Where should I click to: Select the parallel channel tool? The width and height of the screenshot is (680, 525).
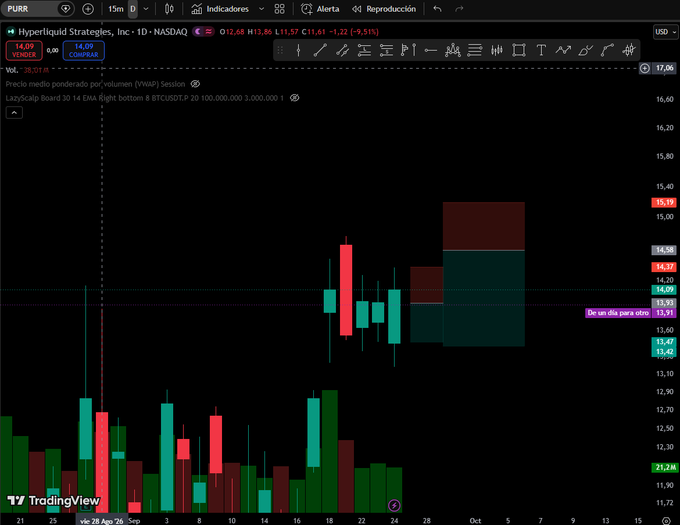pos(342,50)
